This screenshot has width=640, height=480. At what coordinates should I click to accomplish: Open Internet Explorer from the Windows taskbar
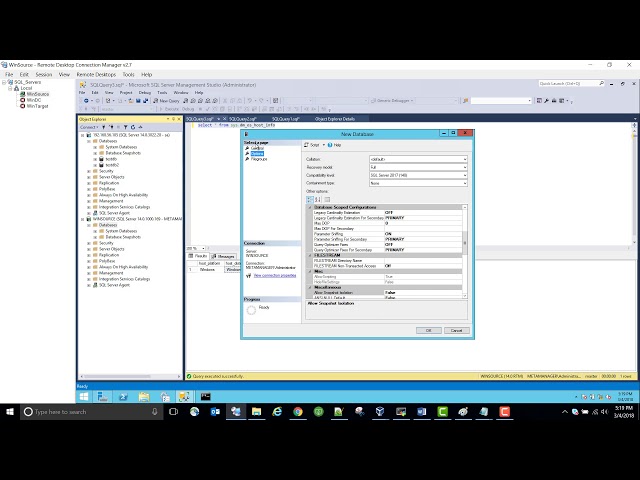[x=277, y=412]
